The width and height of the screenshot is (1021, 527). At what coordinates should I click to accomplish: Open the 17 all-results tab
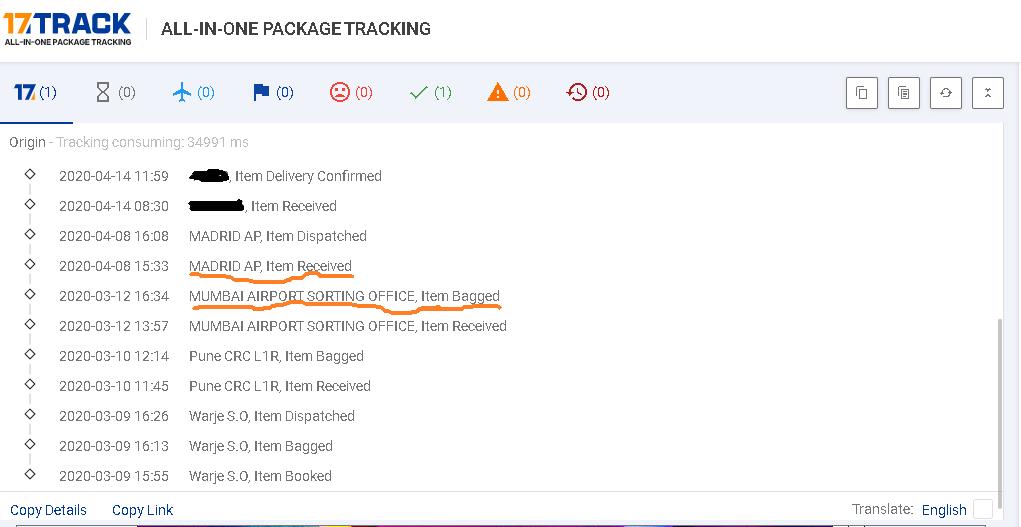click(x=36, y=93)
